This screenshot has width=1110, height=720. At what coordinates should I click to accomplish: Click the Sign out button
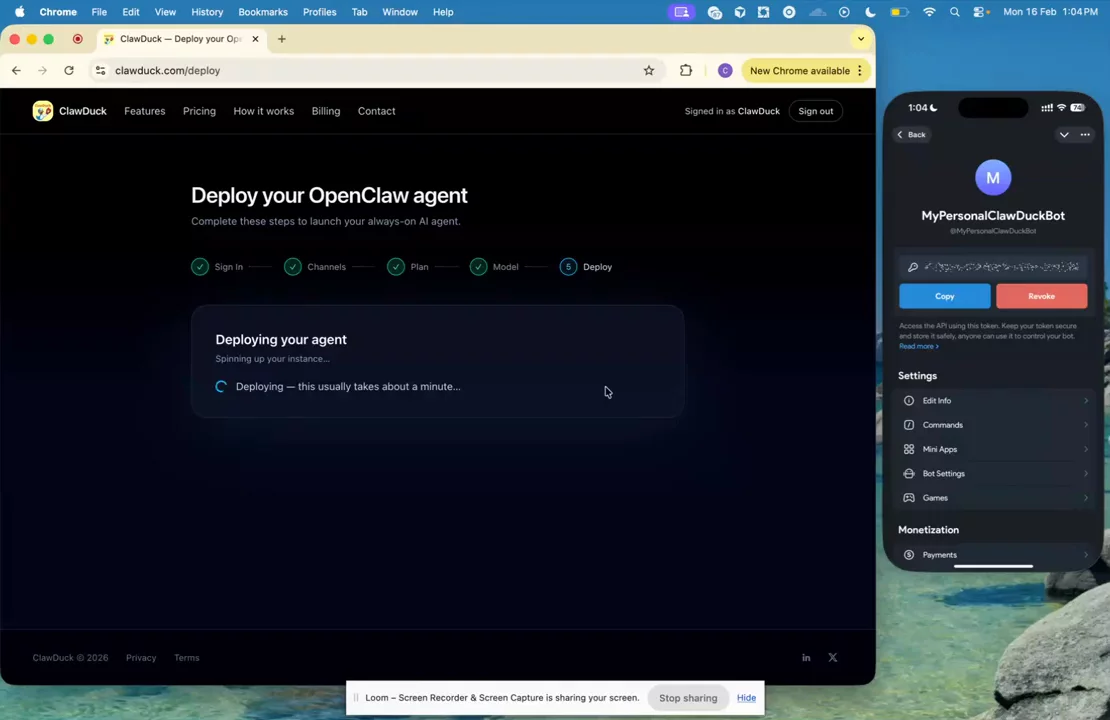pos(815,111)
